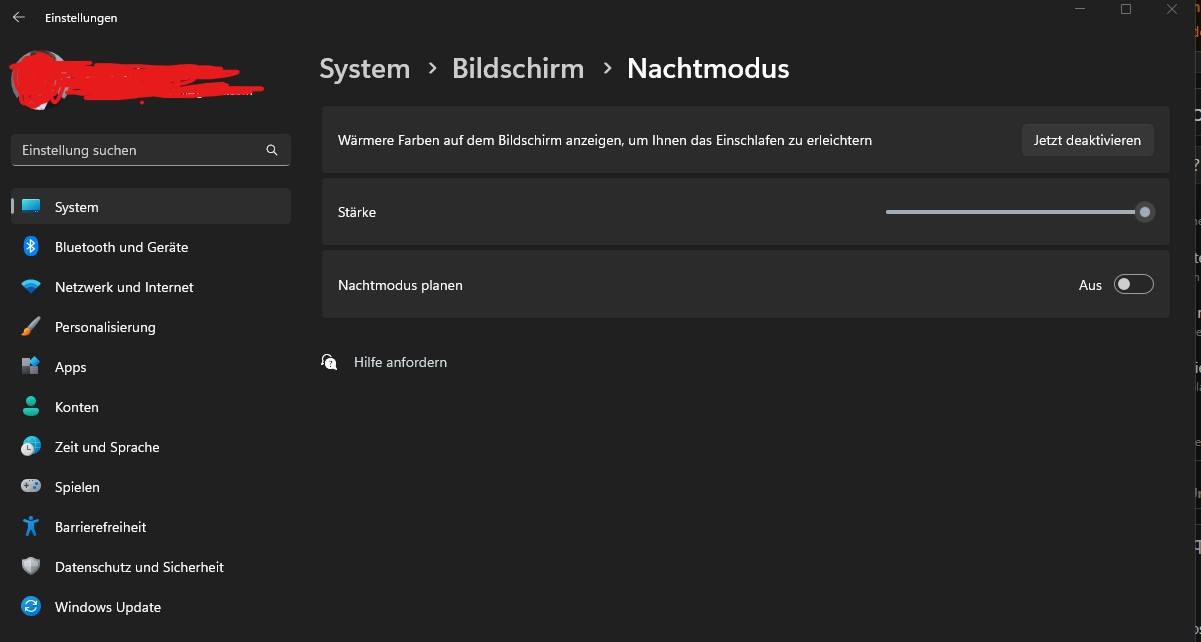Open the Hilfe anfordern link
This screenshot has width=1201, height=642.
click(x=400, y=362)
